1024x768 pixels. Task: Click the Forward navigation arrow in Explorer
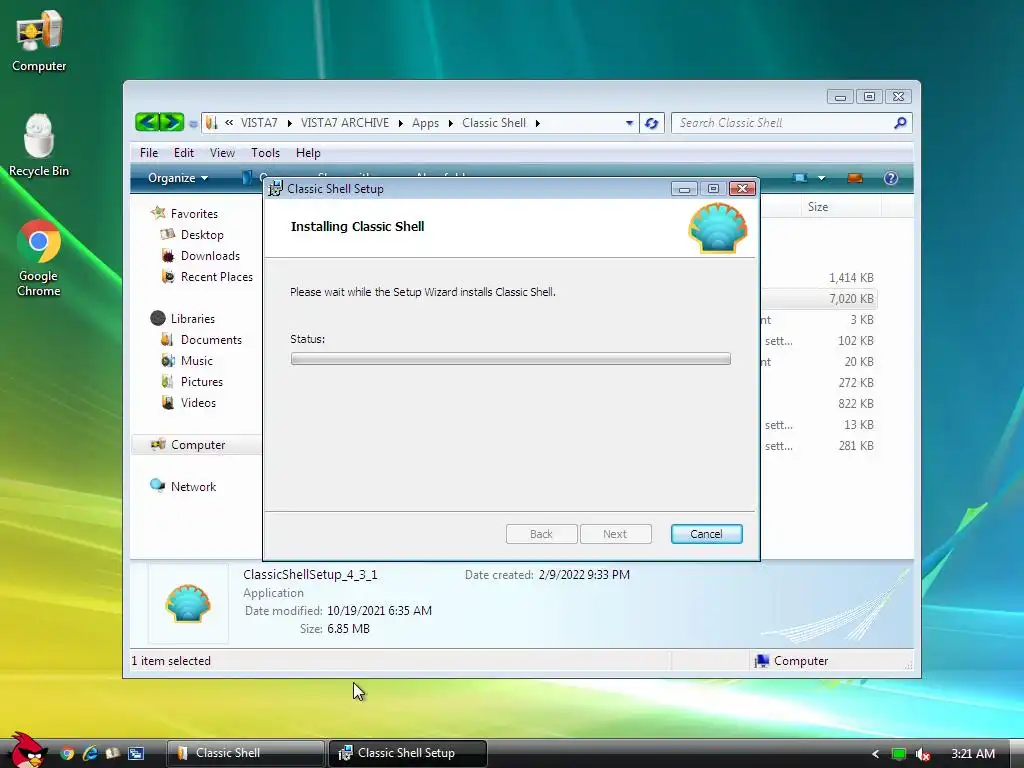[171, 122]
